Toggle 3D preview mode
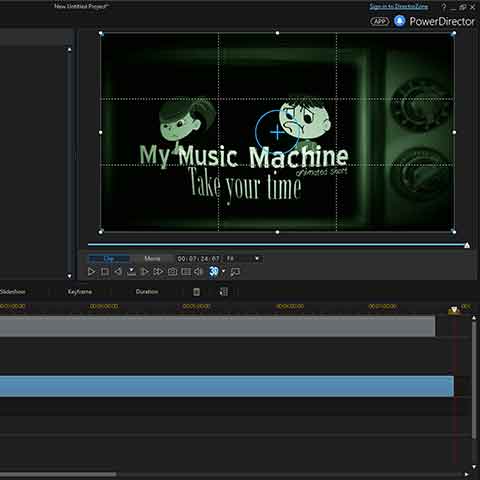 214,272
